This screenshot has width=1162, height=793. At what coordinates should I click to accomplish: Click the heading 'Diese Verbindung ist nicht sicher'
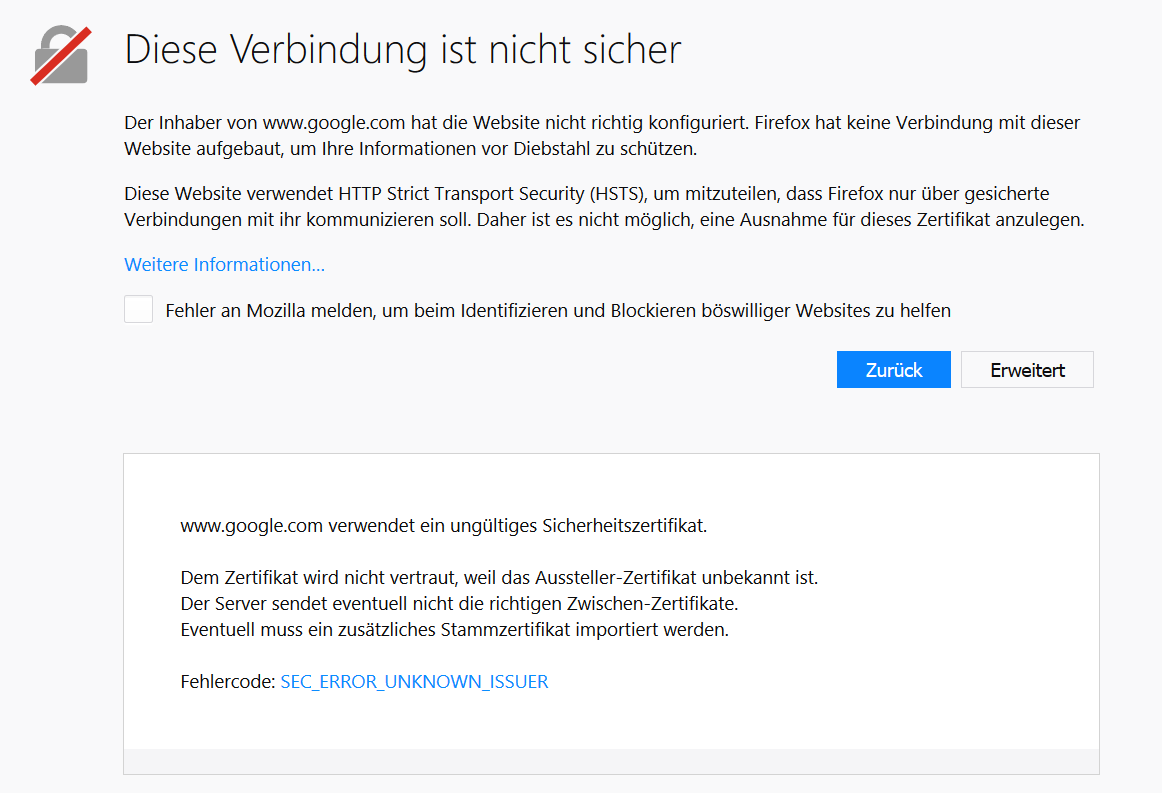pos(403,50)
